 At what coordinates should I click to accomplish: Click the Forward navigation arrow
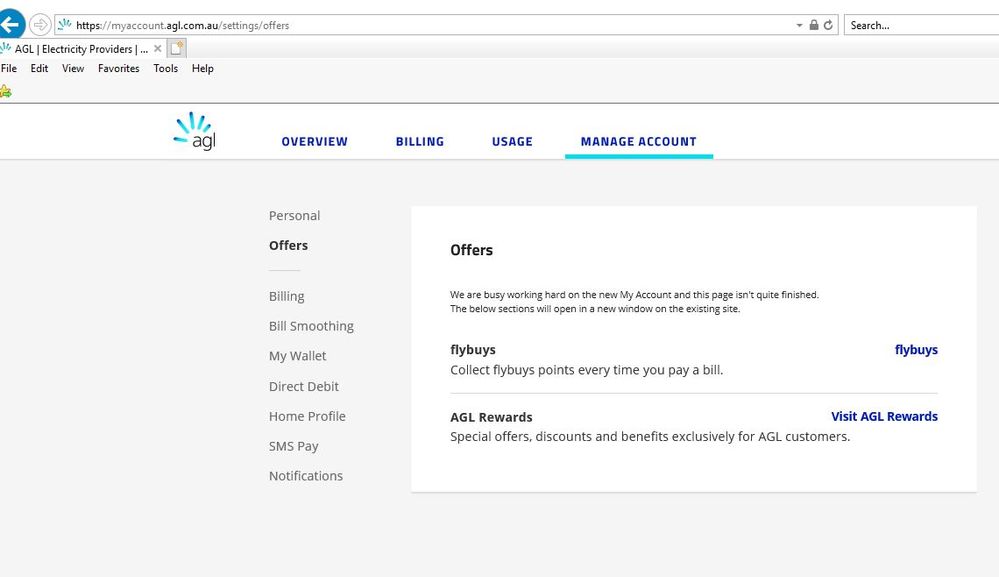pyautogui.click(x=38, y=24)
